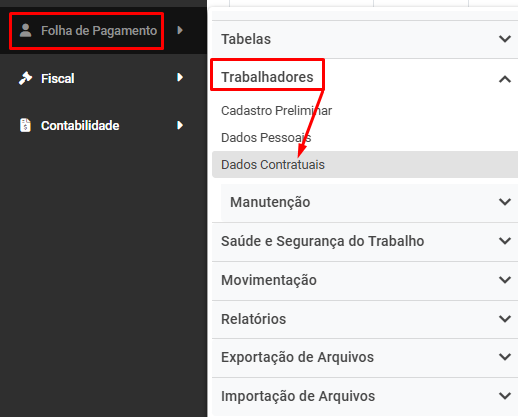The image size is (518, 417).
Task: Open Dados Contratuais
Action: [365, 164]
